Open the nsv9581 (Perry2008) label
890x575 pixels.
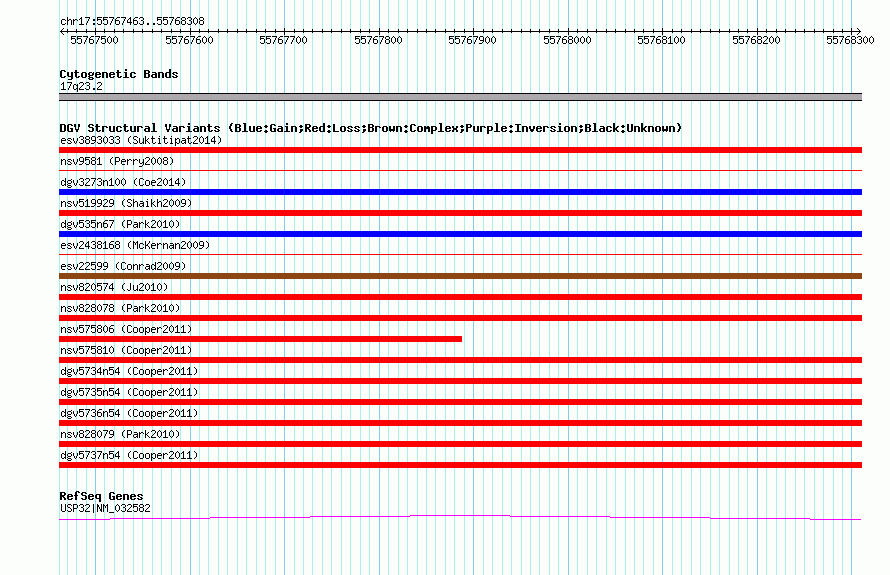point(117,161)
